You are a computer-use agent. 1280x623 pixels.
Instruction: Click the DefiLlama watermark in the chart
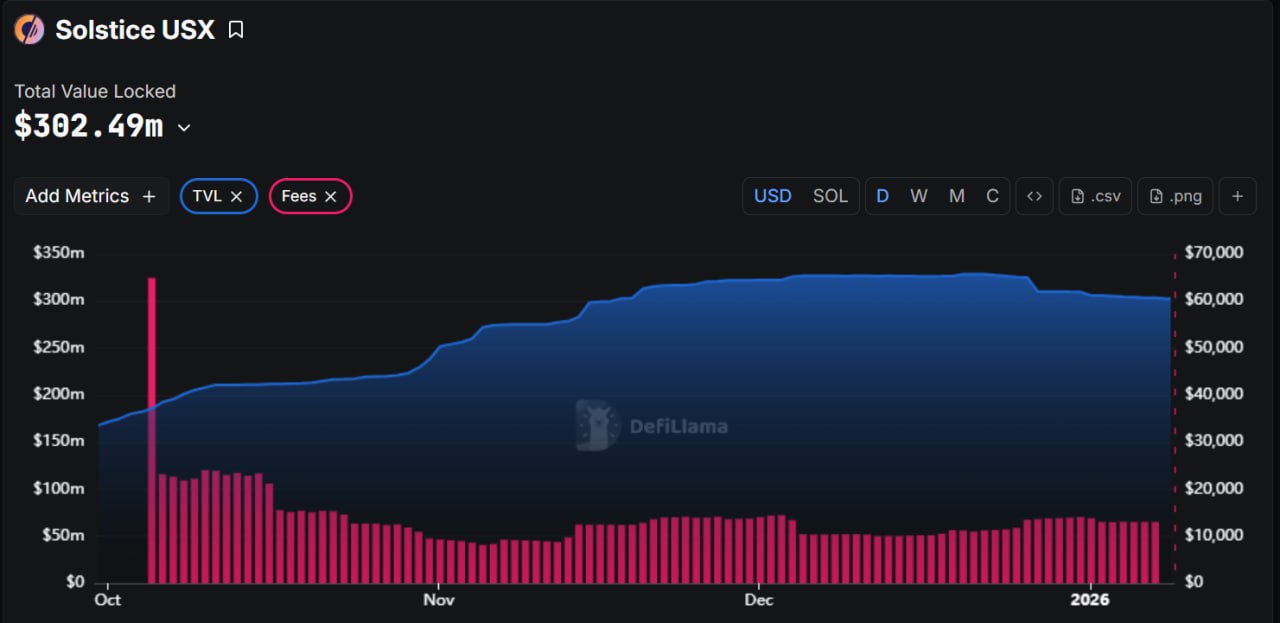click(652, 426)
